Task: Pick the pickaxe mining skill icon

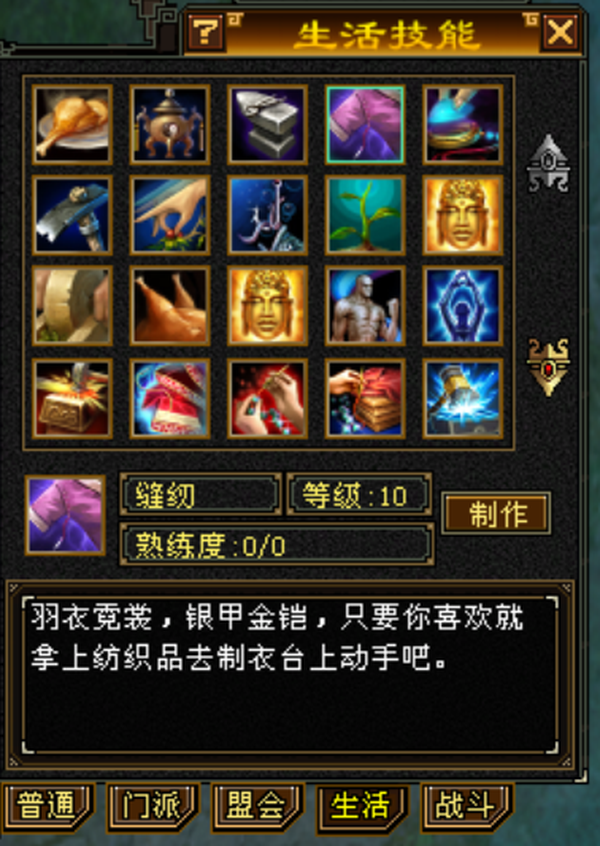Action: 72,215
